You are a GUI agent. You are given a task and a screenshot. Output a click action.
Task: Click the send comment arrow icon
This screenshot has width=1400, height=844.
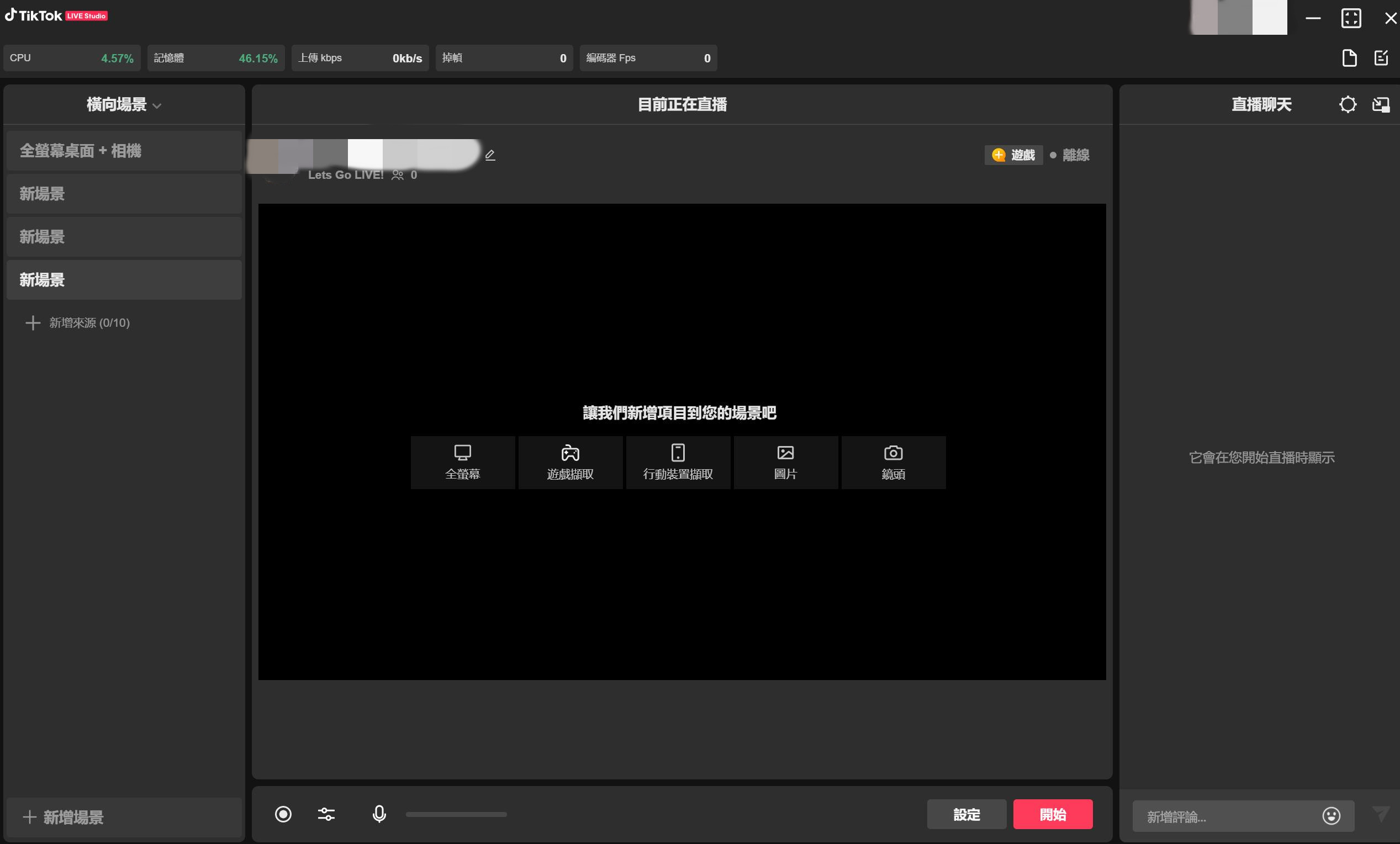(1380, 814)
